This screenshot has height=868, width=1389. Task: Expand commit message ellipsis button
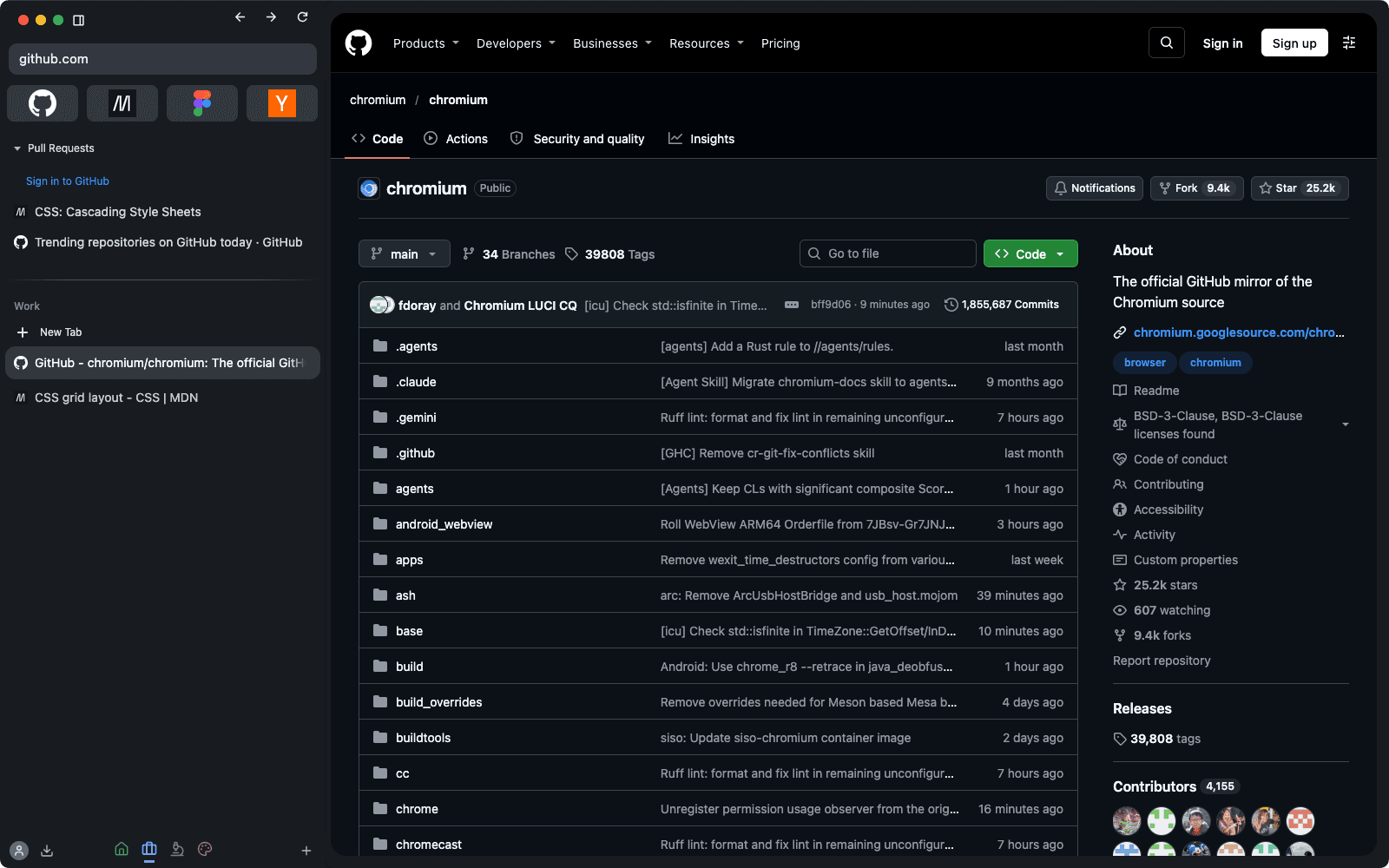792,305
